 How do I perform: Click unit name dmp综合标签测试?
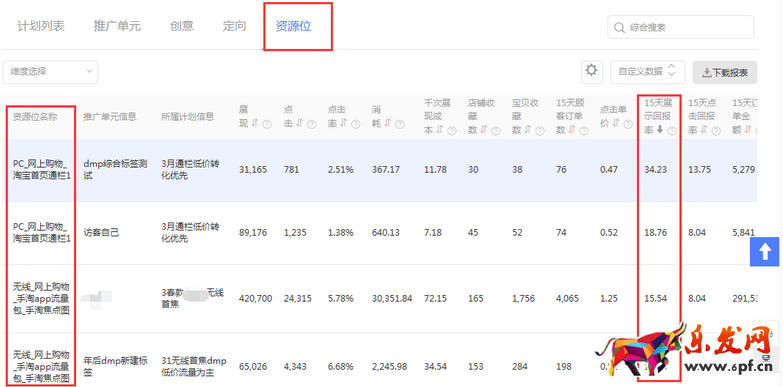(115, 170)
